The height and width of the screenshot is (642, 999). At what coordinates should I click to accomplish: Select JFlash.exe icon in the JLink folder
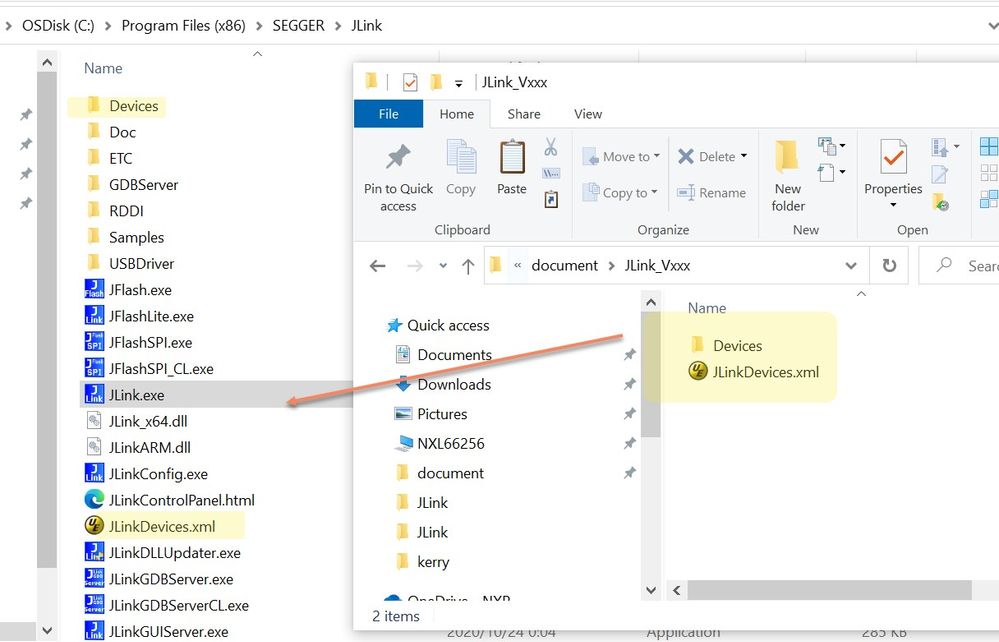[94, 289]
